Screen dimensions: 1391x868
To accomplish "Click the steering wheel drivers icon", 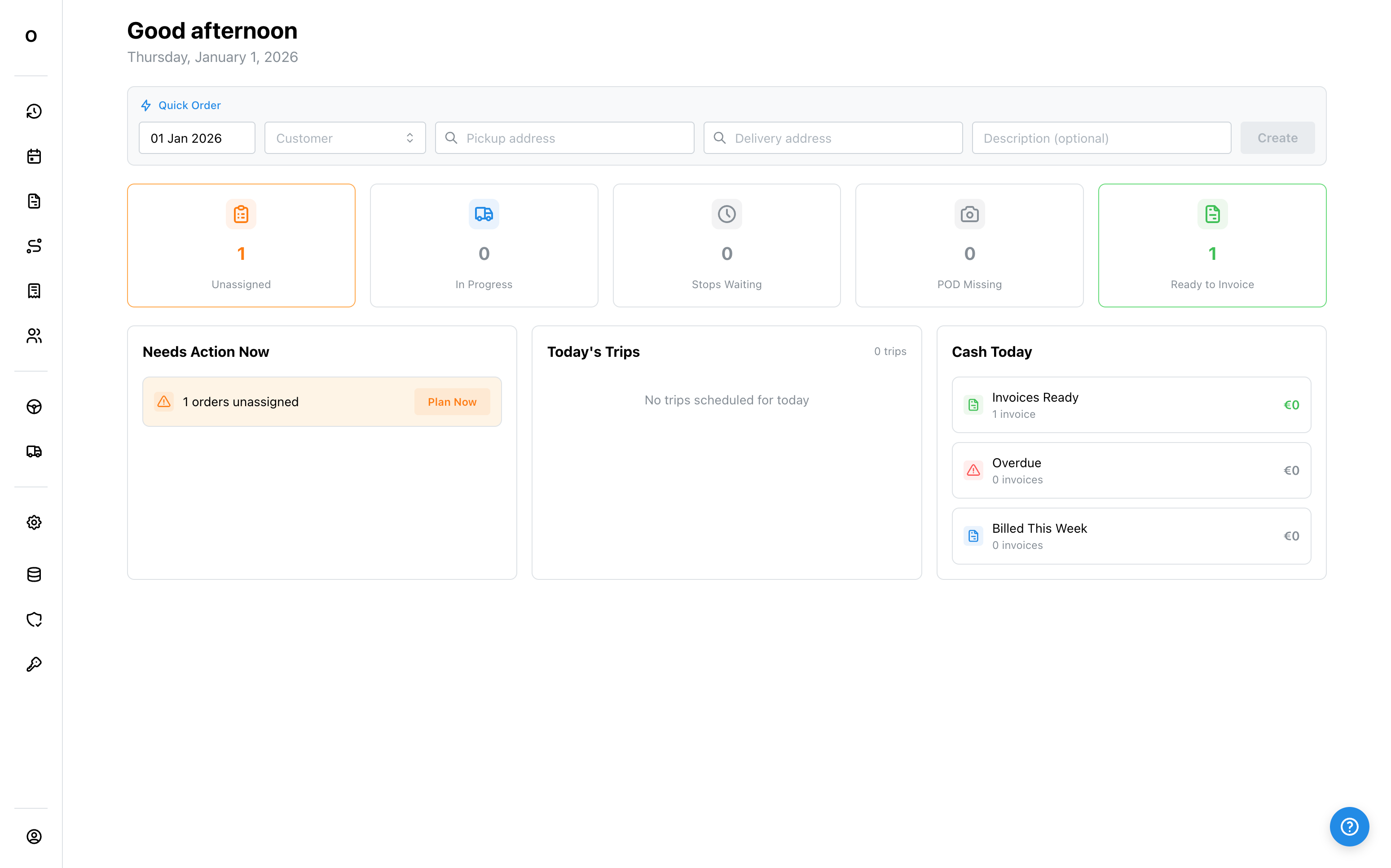I will 34,407.
